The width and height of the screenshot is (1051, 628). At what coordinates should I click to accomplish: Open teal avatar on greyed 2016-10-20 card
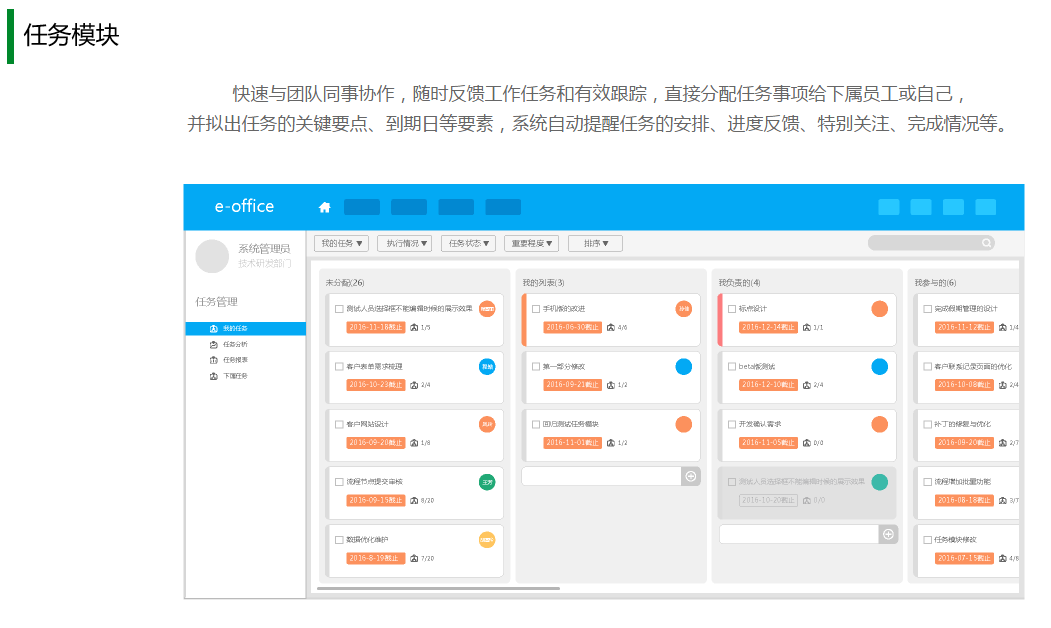tap(879, 482)
